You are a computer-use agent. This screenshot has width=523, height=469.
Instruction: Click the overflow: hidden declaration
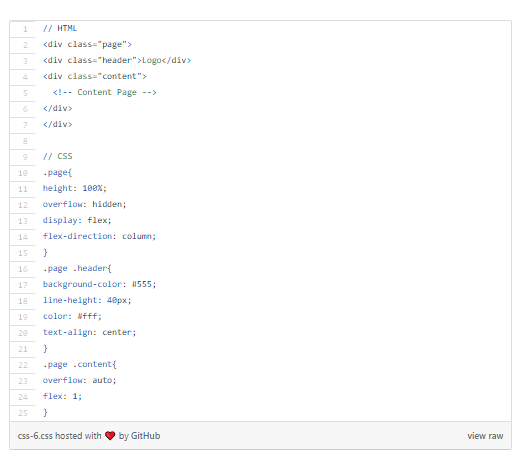pyautogui.click(x=84, y=204)
